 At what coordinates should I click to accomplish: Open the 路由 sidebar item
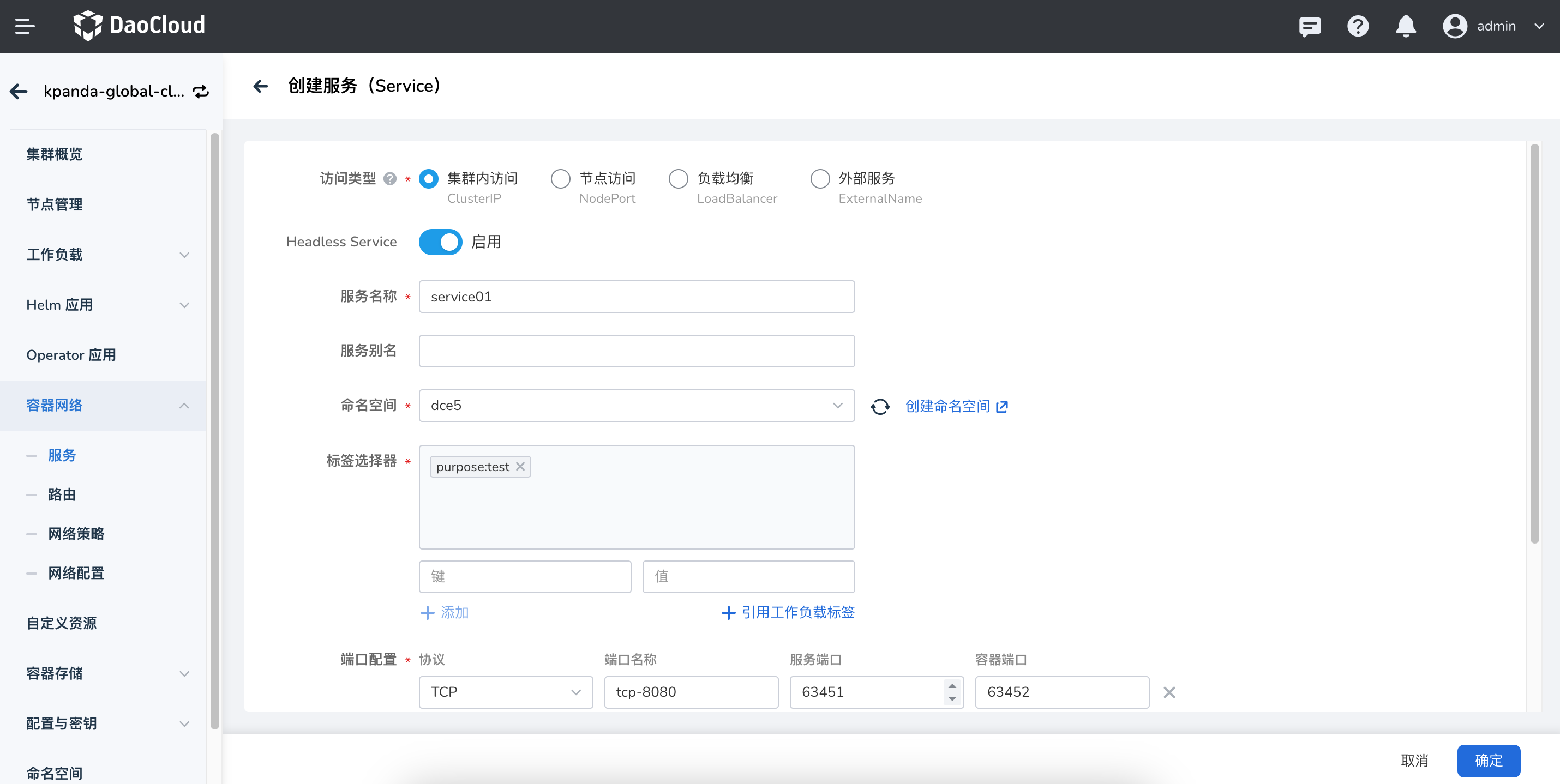pyautogui.click(x=62, y=494)
